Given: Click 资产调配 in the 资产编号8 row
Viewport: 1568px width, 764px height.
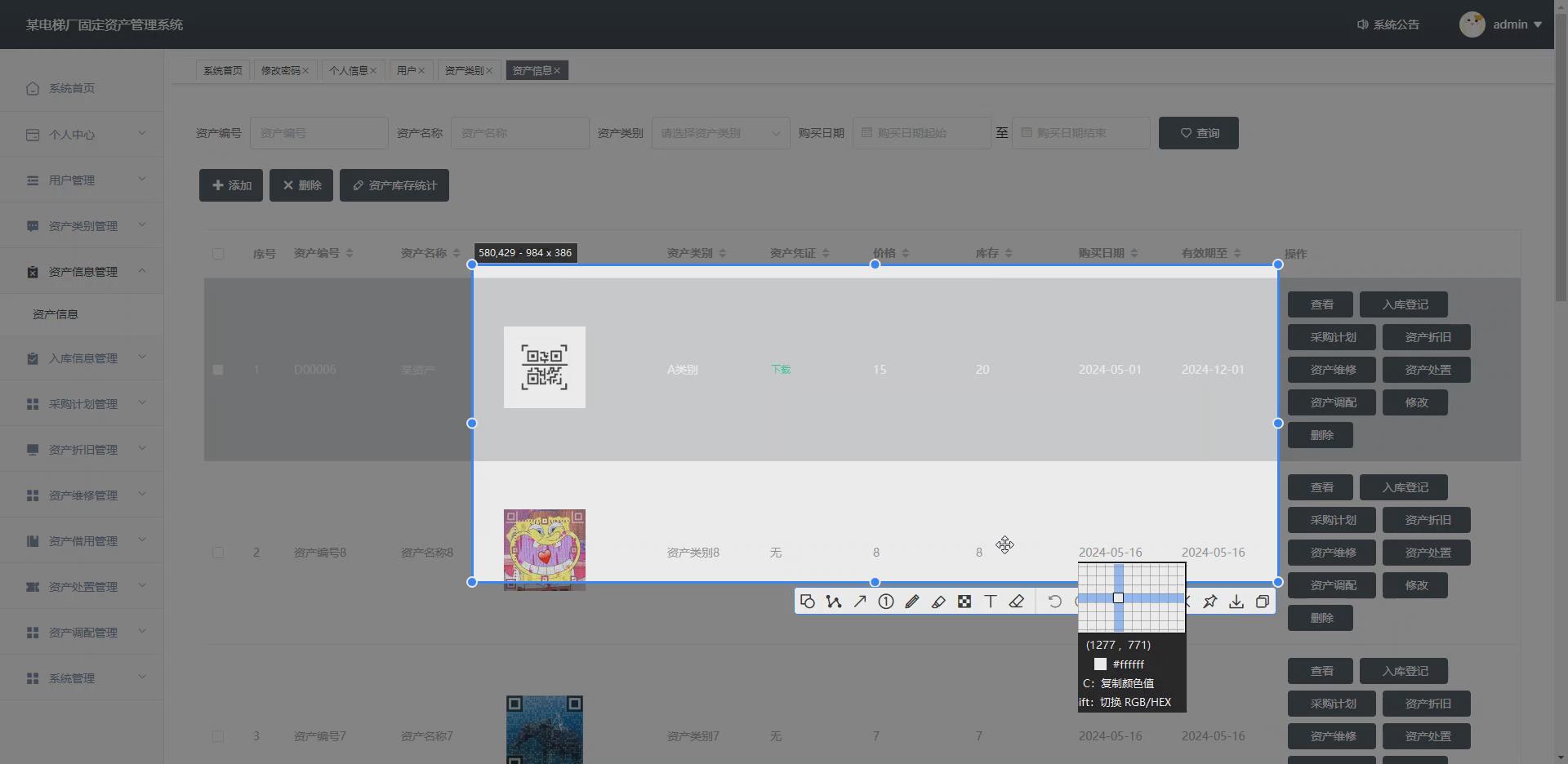Looking at the screenshot, I should (1332, 585).
